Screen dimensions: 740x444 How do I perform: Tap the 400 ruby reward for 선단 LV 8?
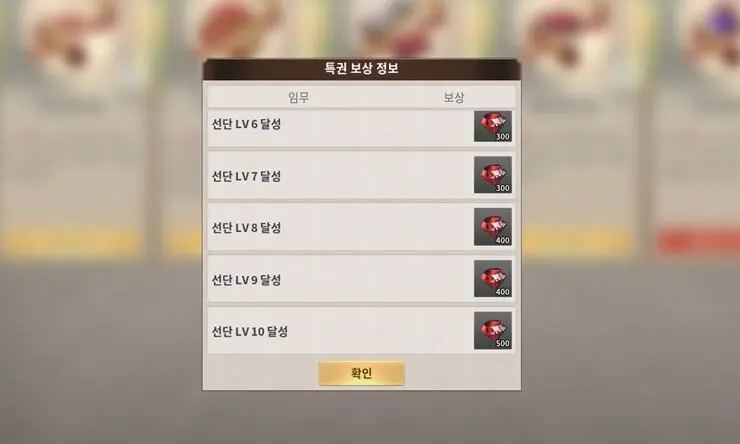493,226
